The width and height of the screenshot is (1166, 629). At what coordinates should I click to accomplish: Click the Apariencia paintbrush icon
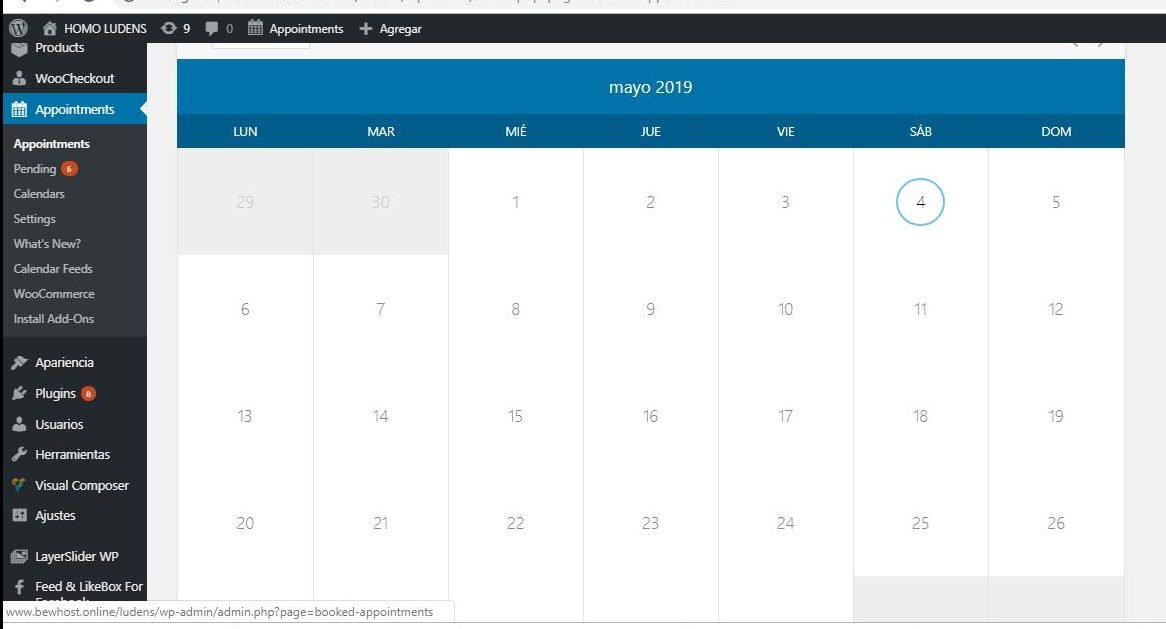tap(19, 362)
